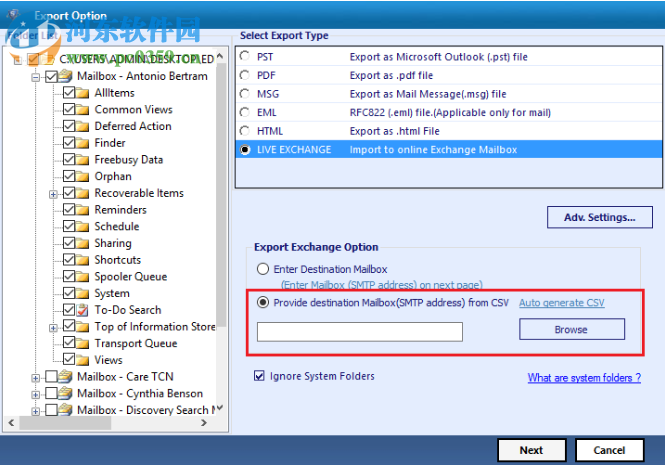Uncheck the Finder folder checkbox

[x=69, y=143]
